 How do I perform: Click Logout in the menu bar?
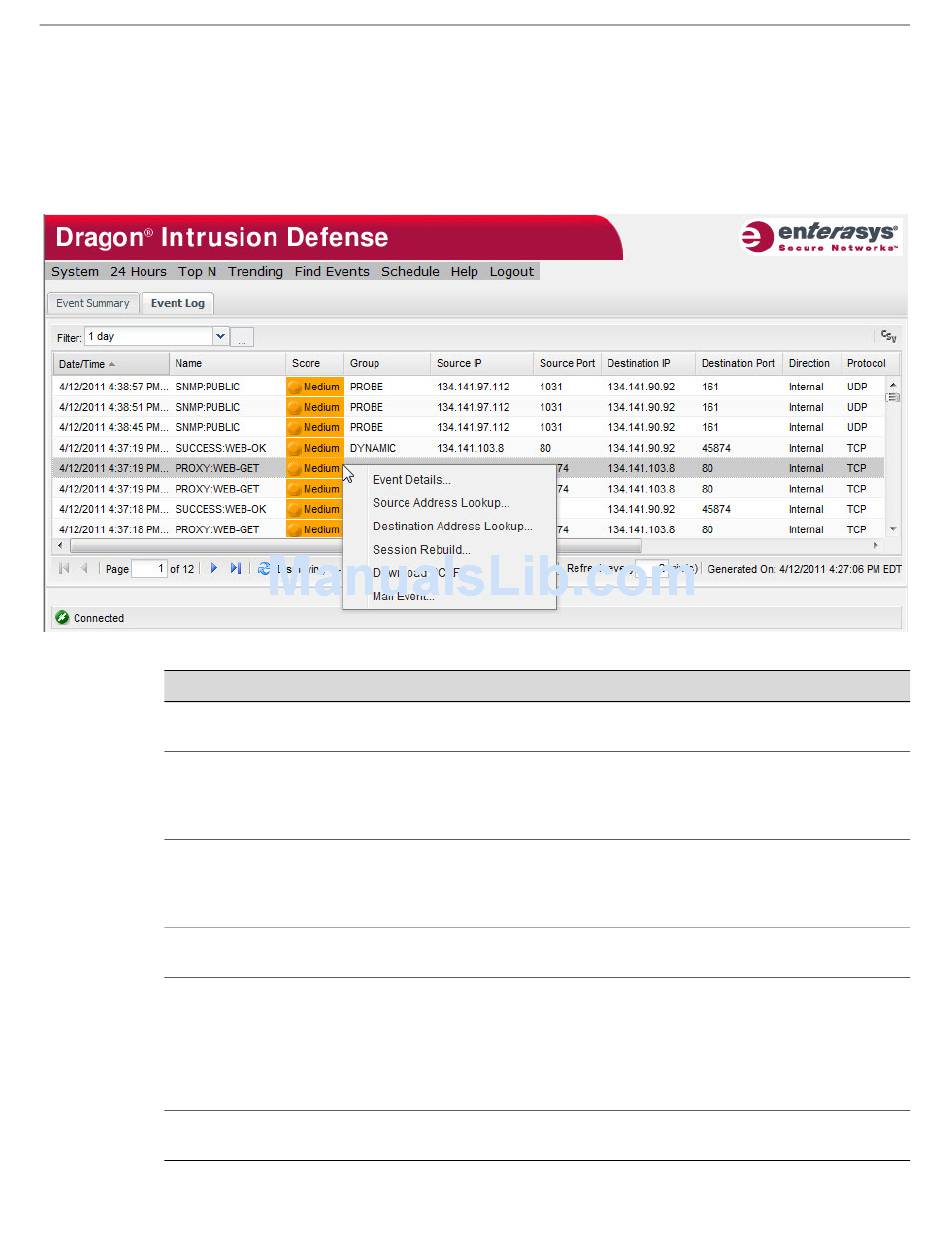(512, 271)
